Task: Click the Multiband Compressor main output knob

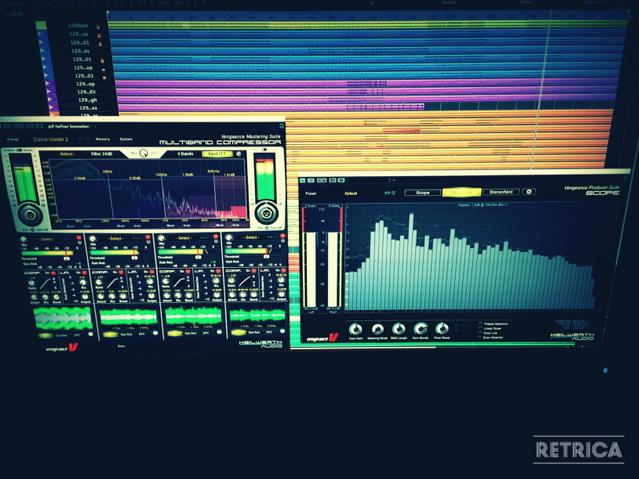Action: point(266,212)
